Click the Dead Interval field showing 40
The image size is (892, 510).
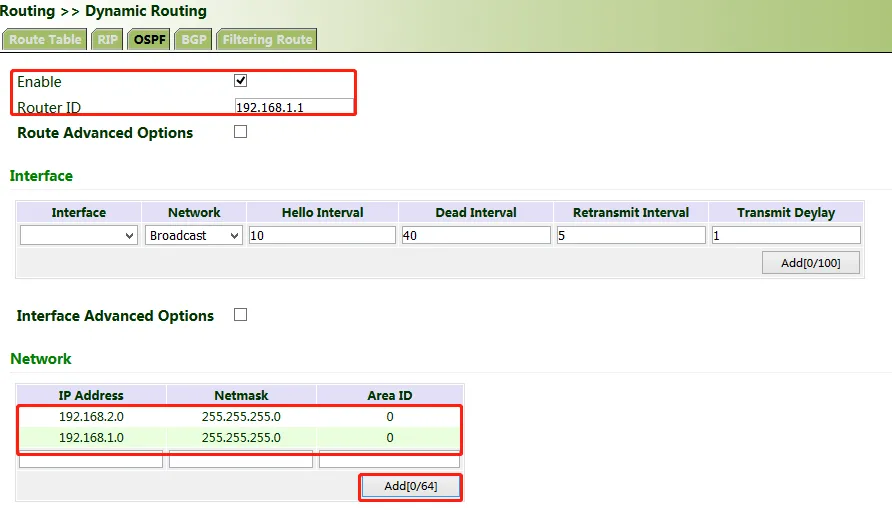pos(476,235)
